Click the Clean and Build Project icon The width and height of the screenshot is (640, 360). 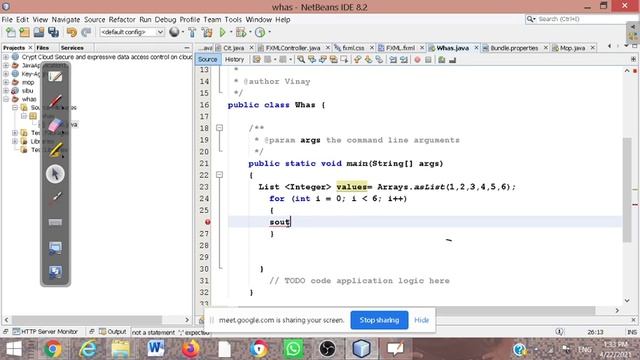tap(207, 32)
